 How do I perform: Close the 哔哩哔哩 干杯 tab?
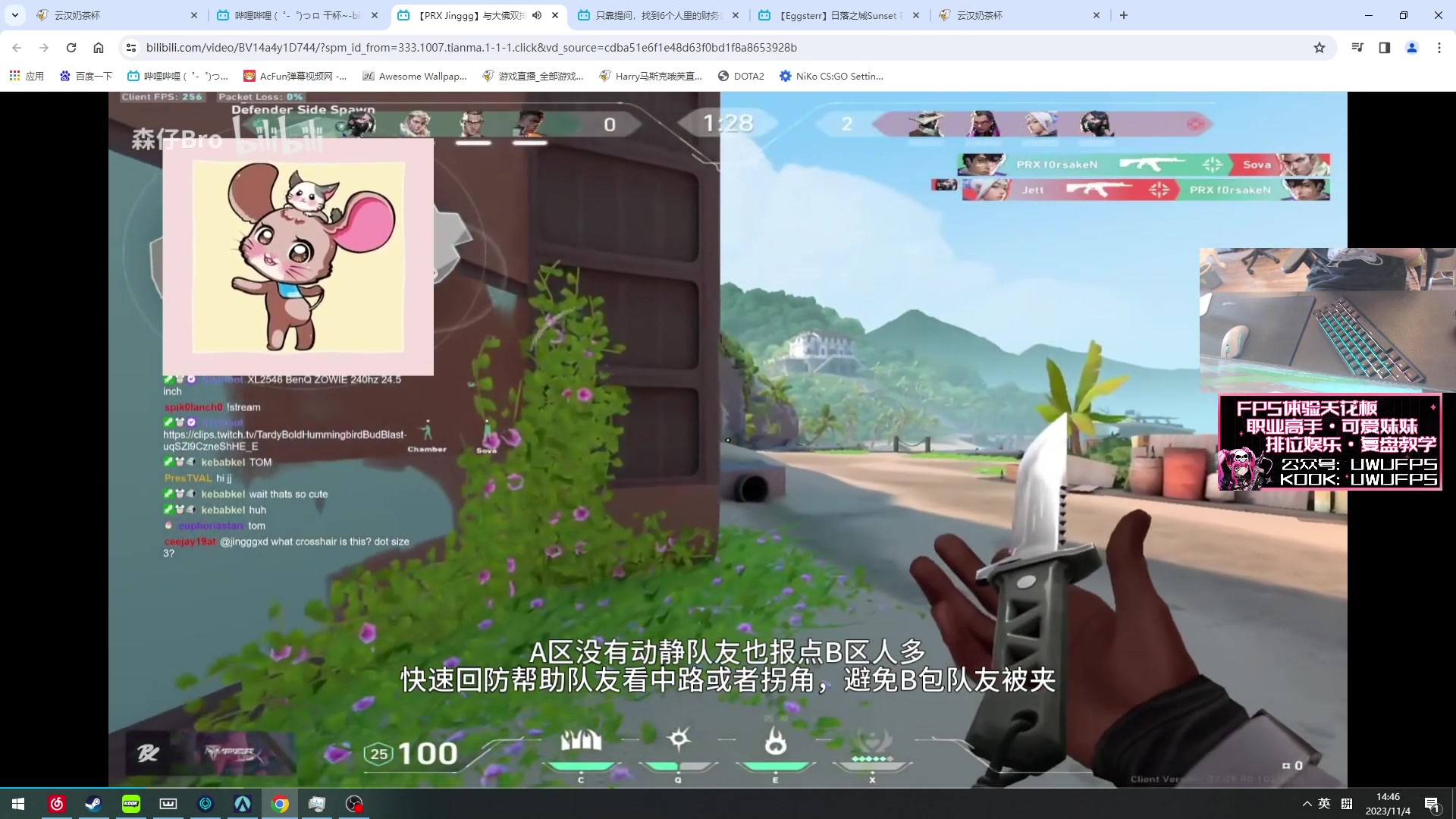375,15
